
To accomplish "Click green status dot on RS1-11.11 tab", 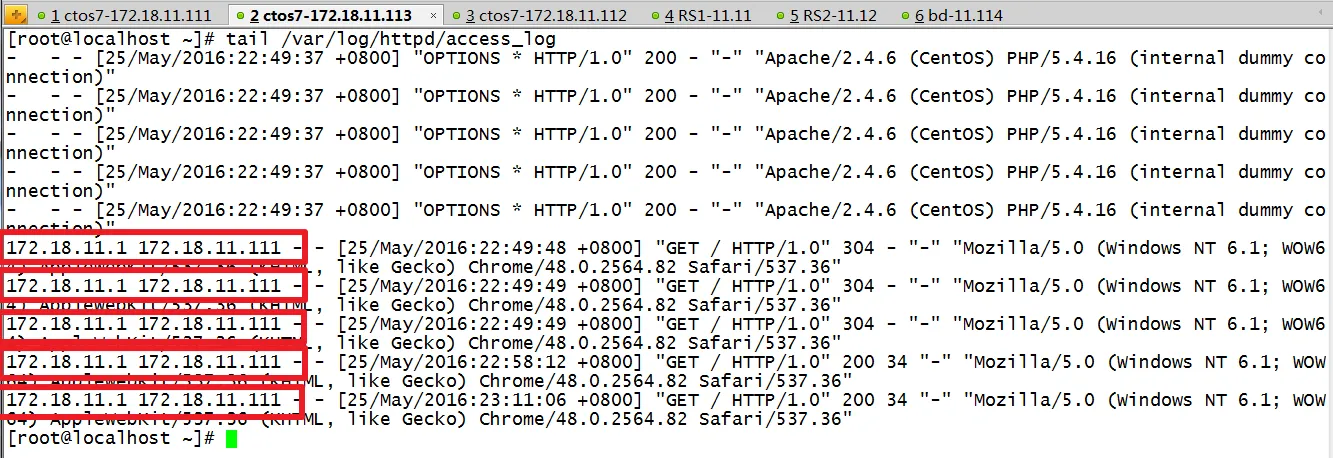I will pos(668,17).
